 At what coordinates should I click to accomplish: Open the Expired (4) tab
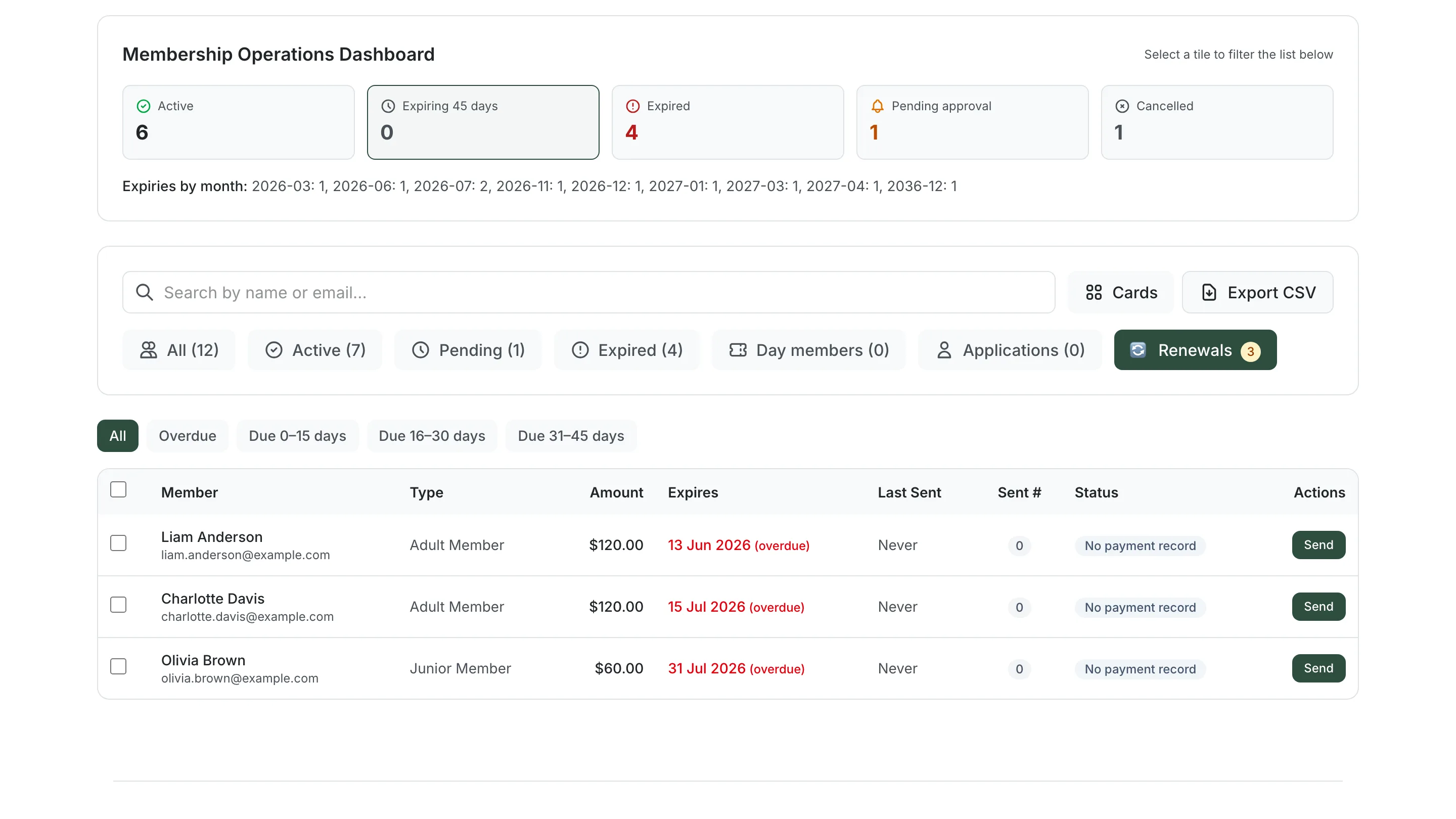point(627,350)
